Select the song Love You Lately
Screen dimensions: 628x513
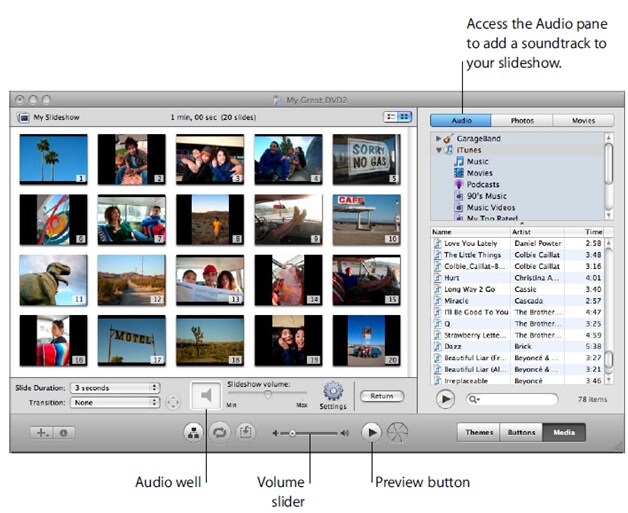[518, 243]
